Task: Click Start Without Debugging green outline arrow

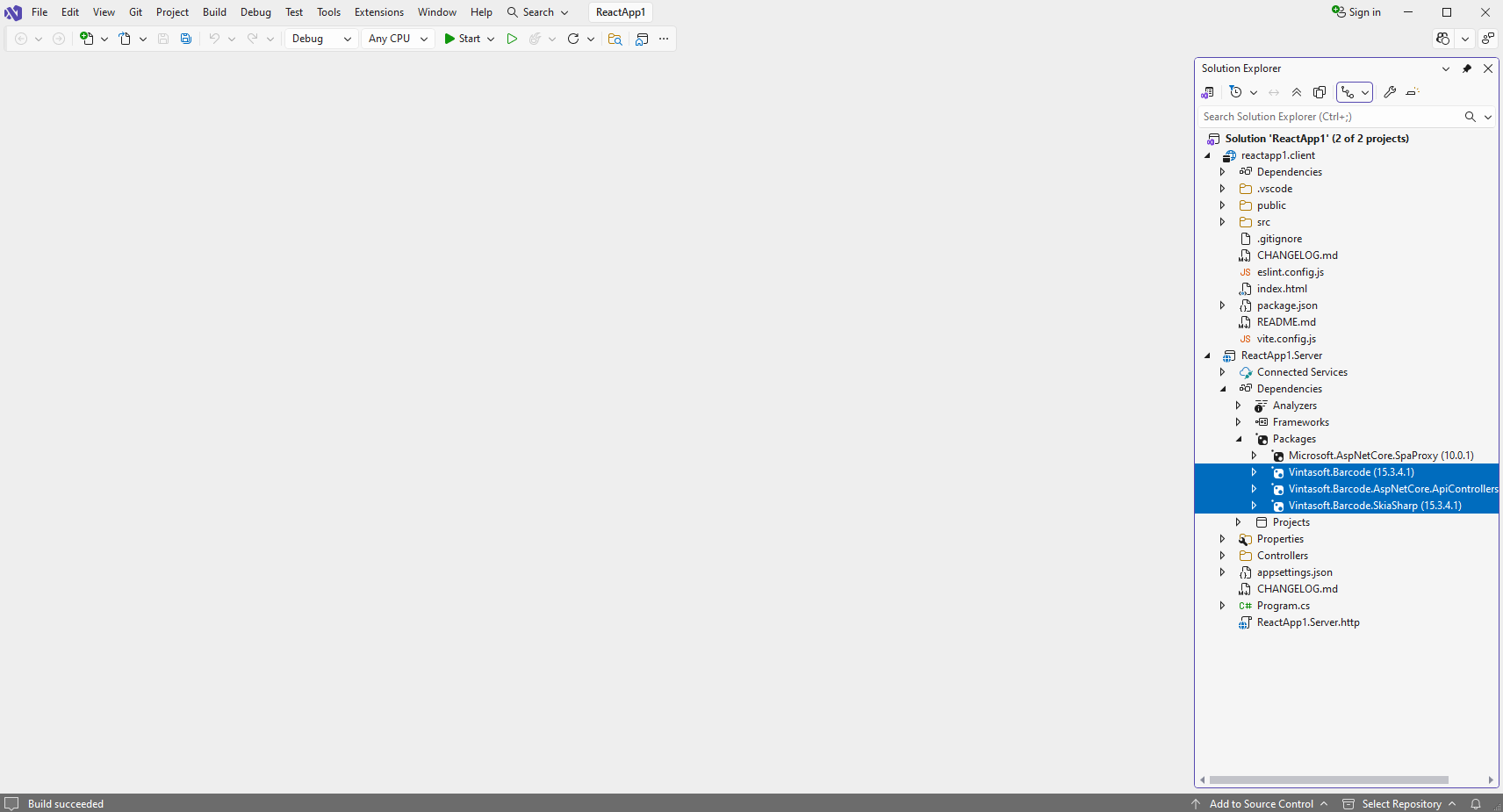Action: tap(512, 39)
